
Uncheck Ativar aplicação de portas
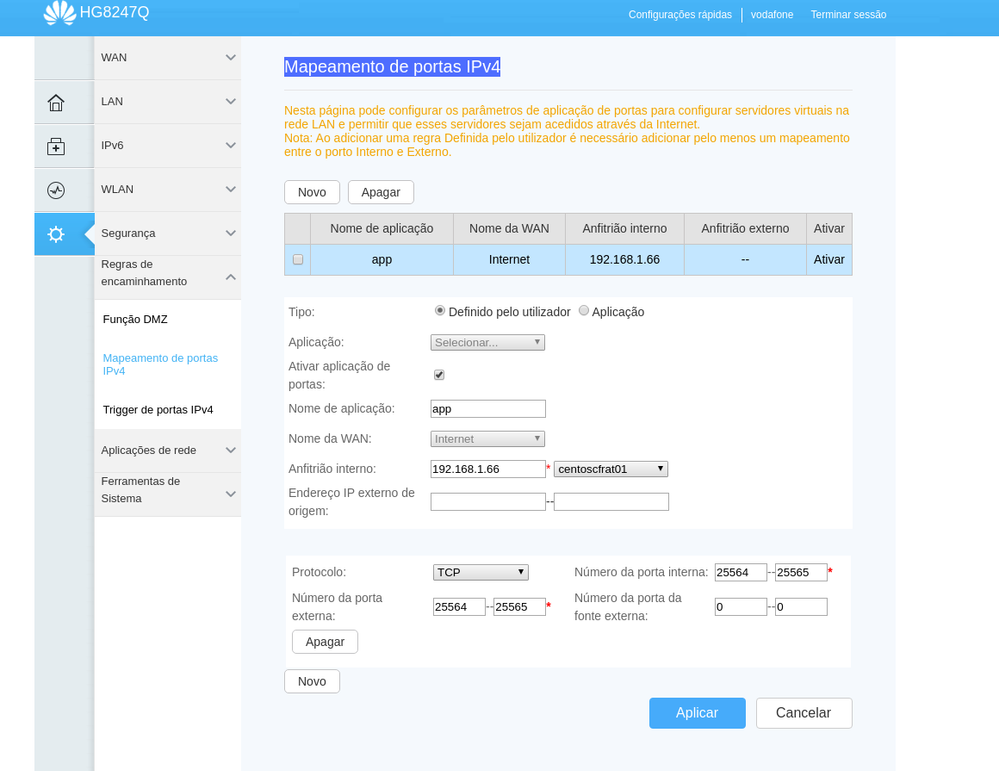point(439,374)
